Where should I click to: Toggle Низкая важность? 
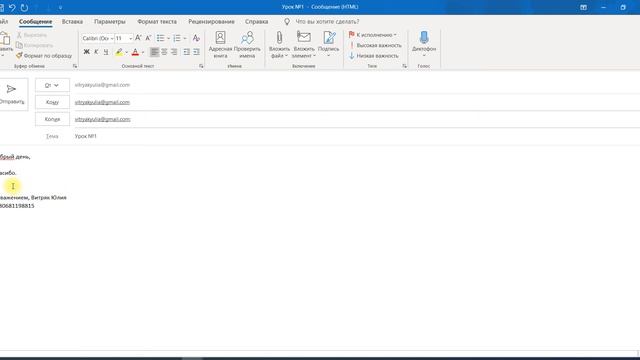(373, 56)
